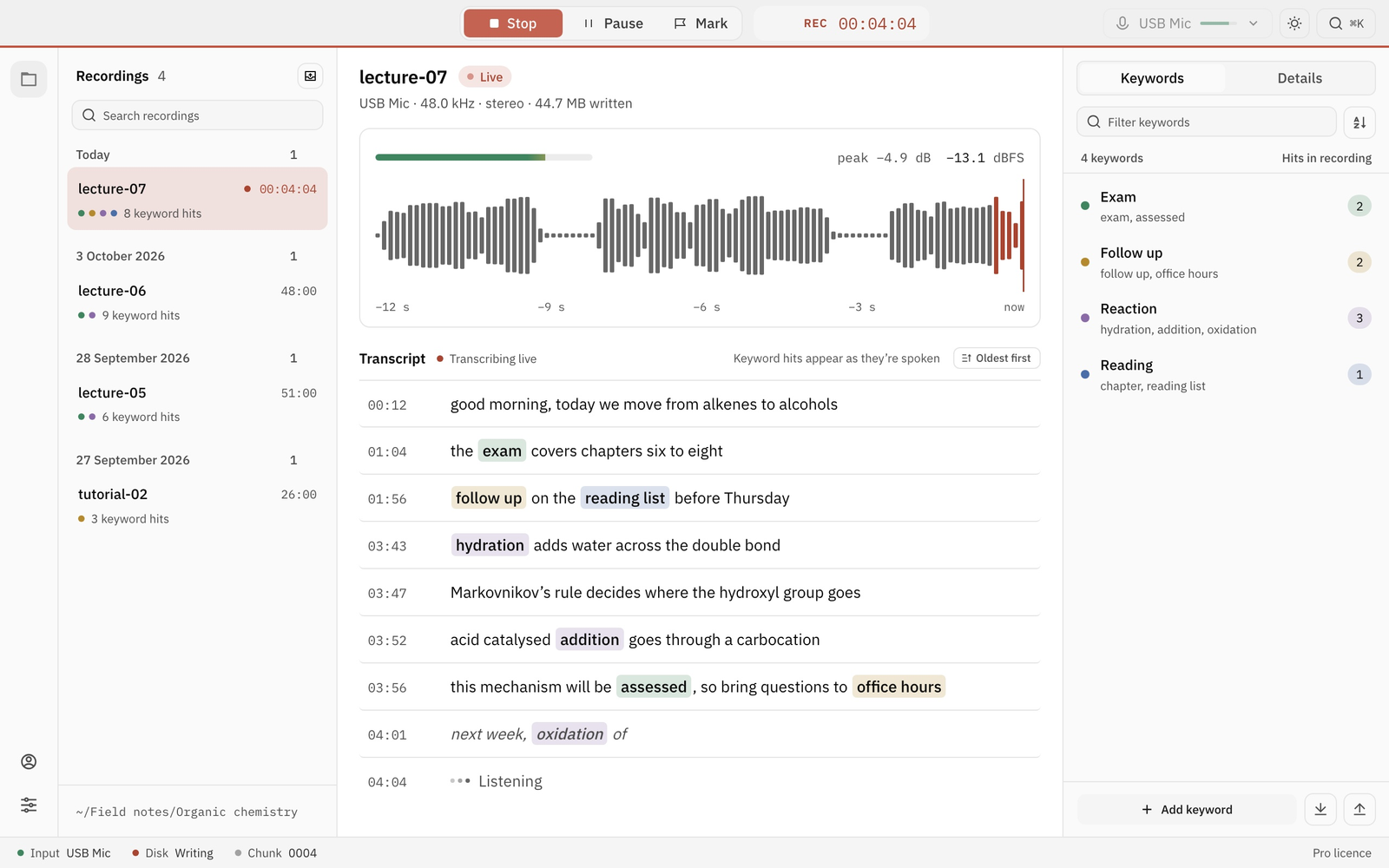The width and height of the screenshot is (1389, 868).
Task: Toggle the Oldest first sort order
Action: tap(997, 358)
